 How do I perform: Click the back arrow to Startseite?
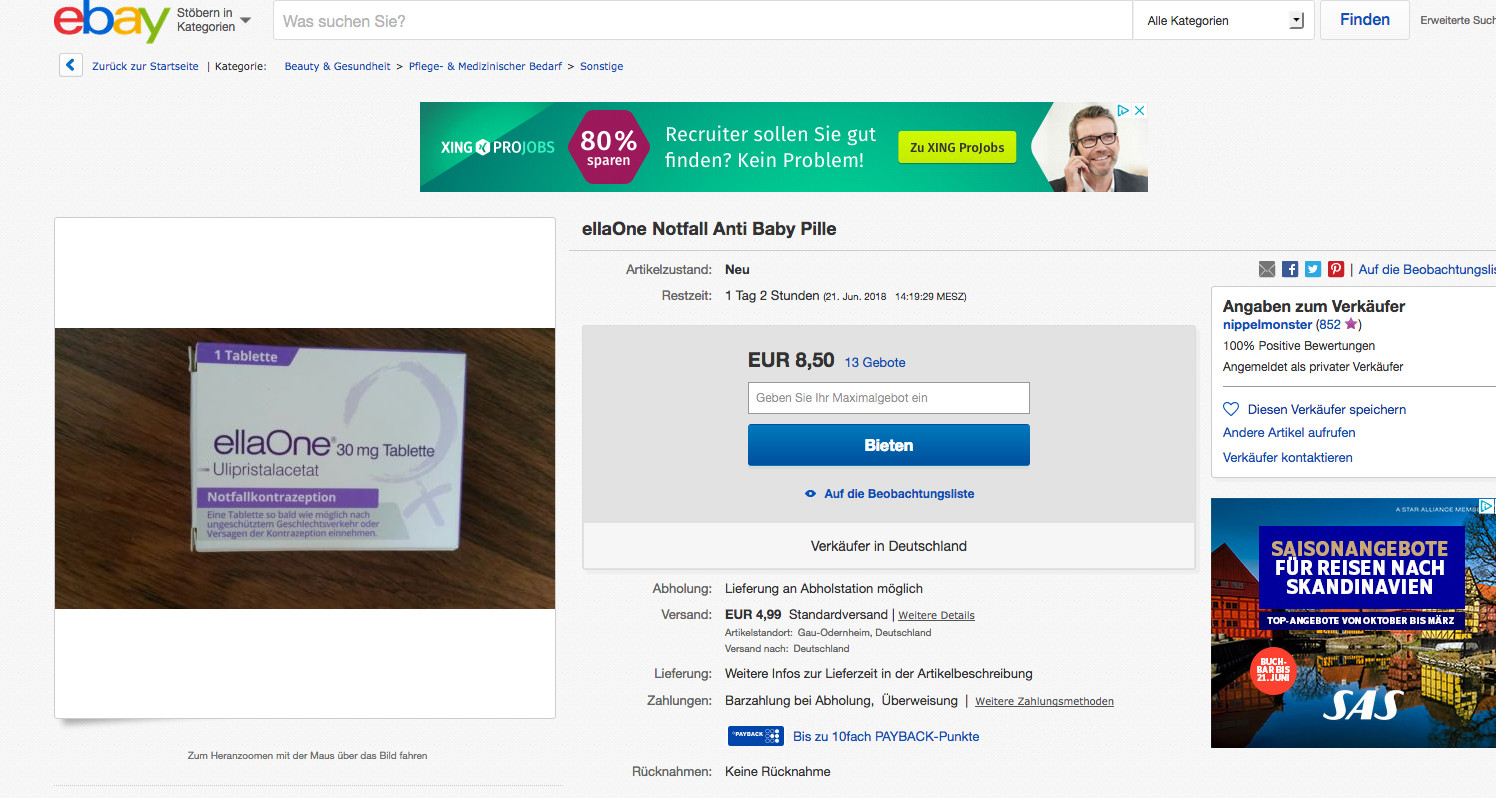coord(70,66)
